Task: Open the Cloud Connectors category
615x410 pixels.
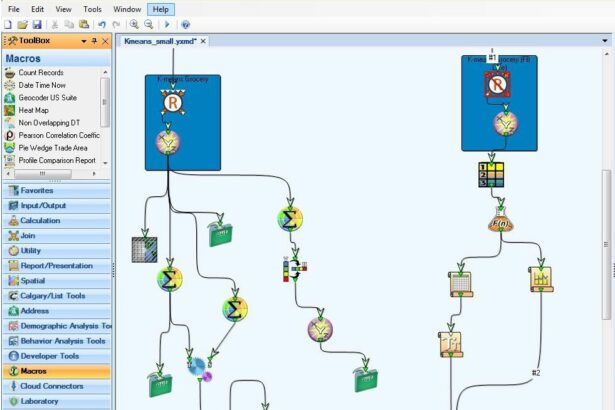Action: click(x=52, y=386)
